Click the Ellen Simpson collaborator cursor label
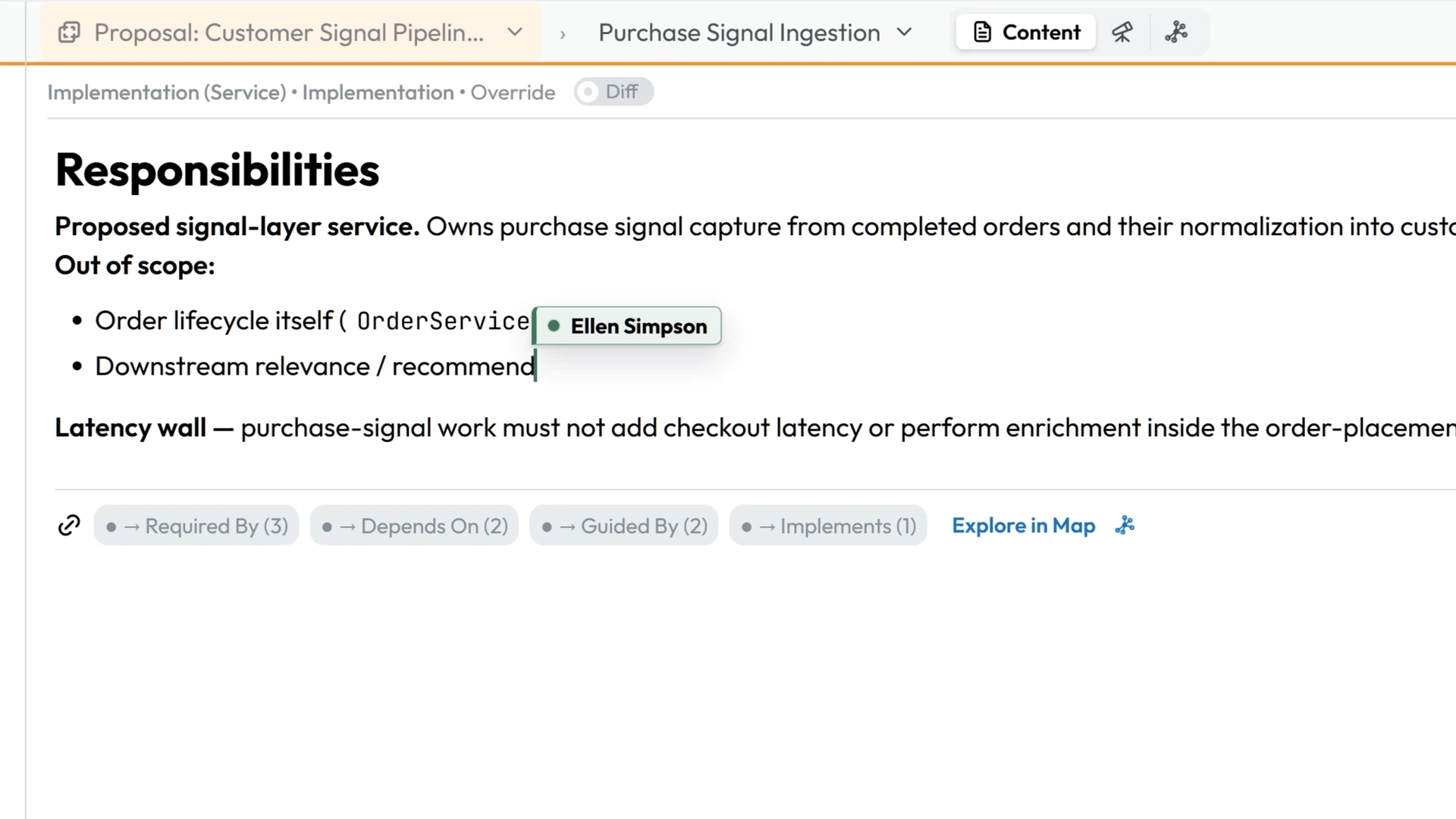The height and width of the screenshot is (819, 1456). [628, 326]
